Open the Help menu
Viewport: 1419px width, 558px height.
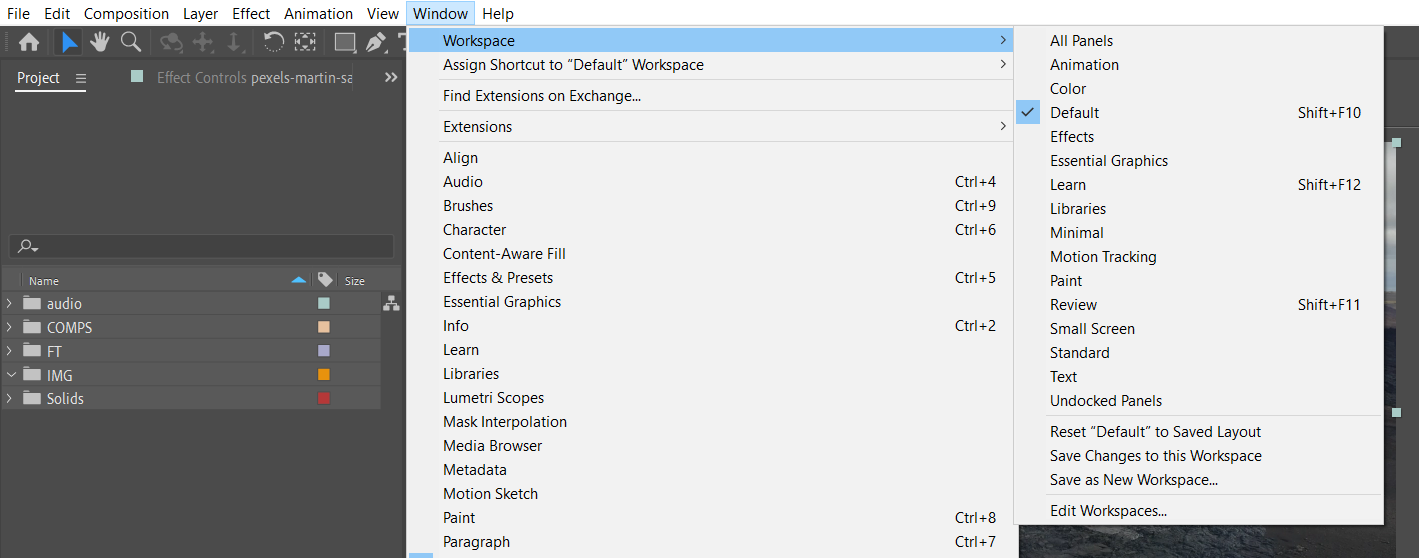click(x=497, y=14)
